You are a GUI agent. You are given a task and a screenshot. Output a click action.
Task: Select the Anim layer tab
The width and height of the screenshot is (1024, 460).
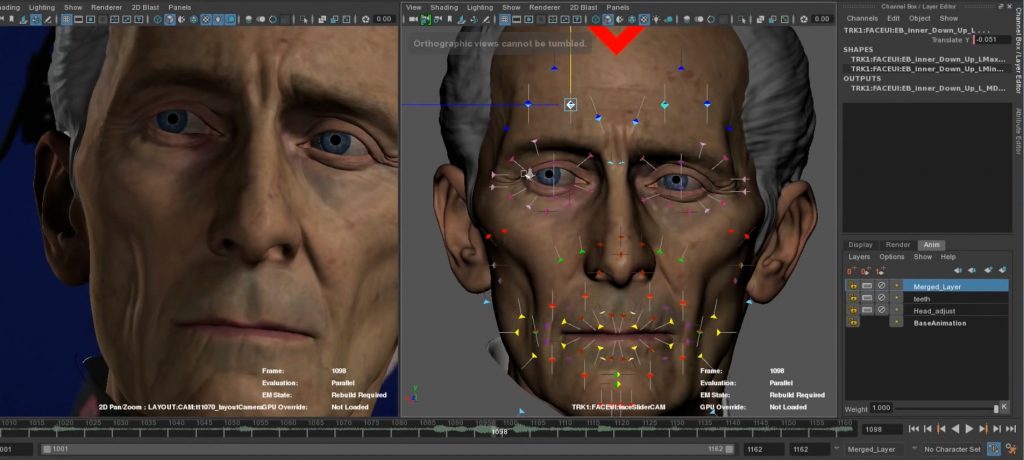pyautogui.click(x=931, y=245)
